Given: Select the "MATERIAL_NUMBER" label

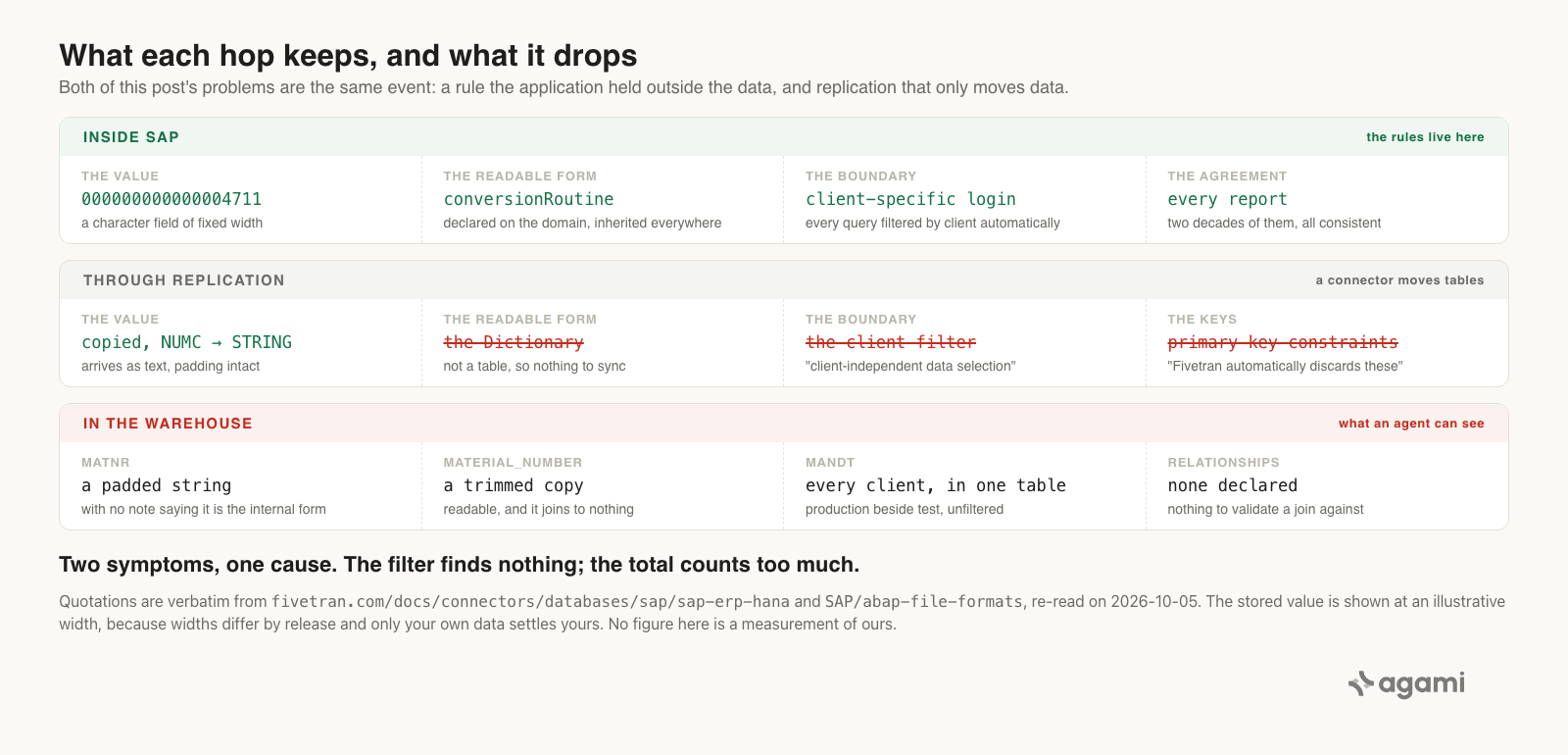Looking at the screenshot, I should [x=513, y=463].
